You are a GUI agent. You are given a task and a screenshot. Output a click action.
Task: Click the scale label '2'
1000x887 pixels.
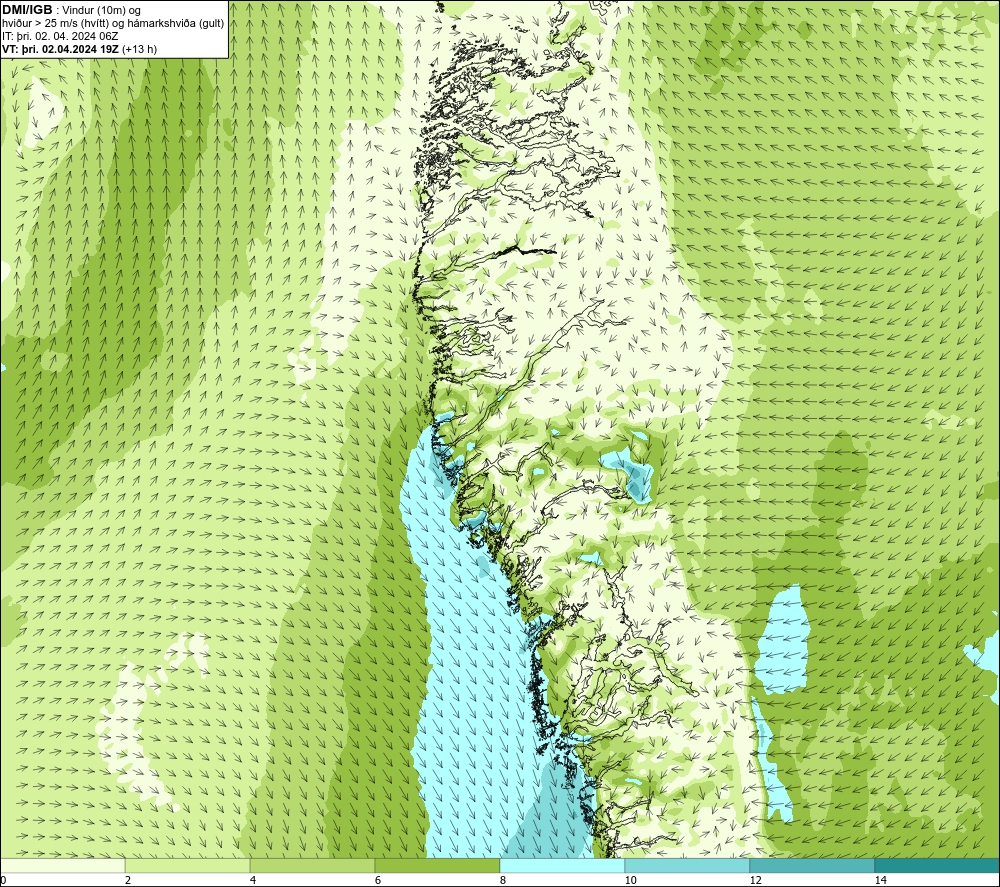pos(128,880)
